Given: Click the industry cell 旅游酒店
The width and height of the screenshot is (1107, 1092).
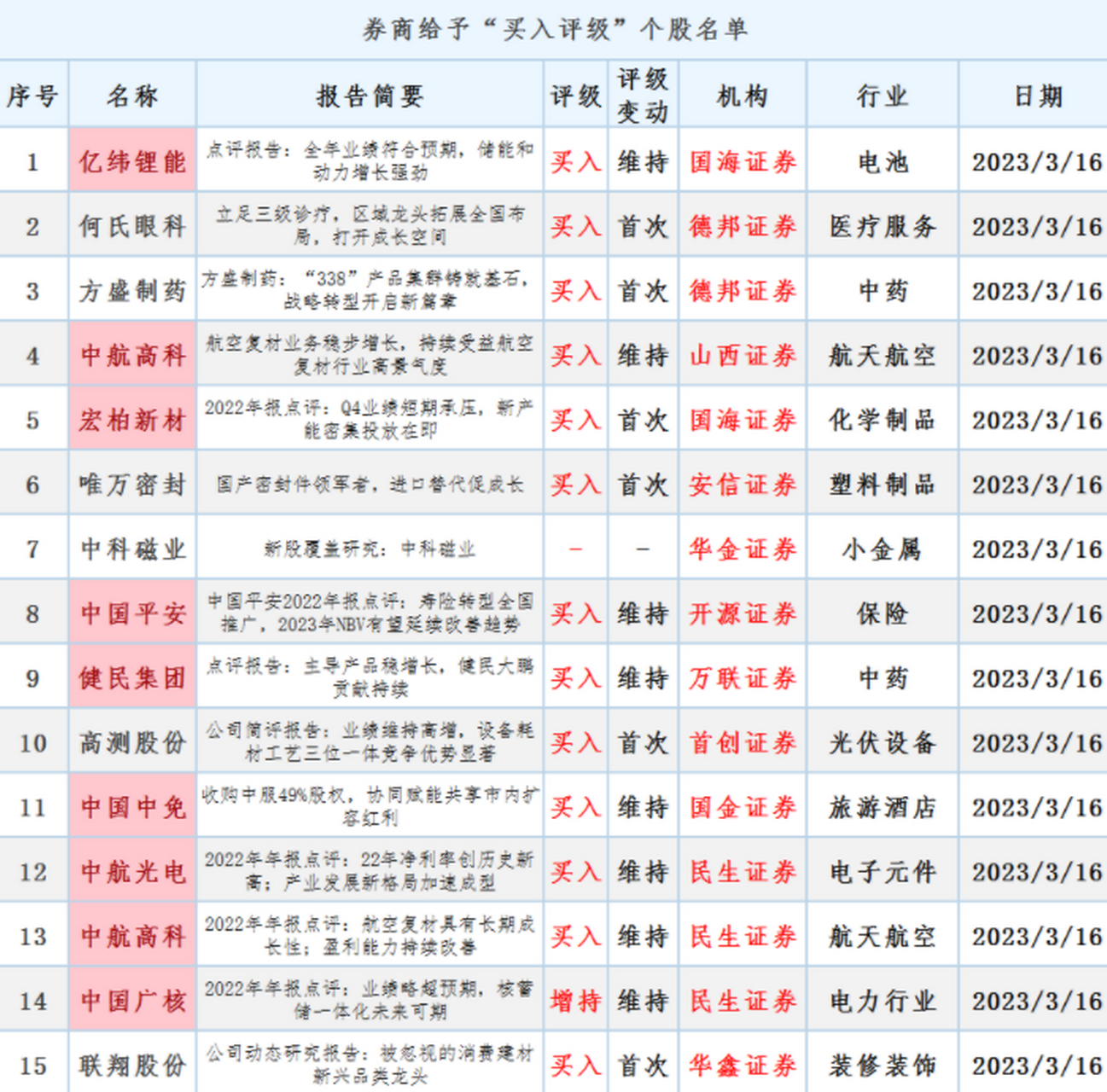Looking at the screenshot, I should (x=883, y=807).
